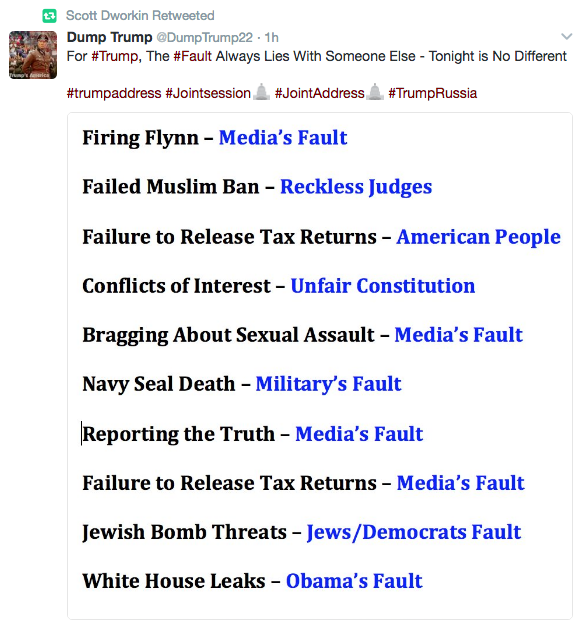Click Capitol emoji after #JointAddress
The image size is (583, 621).
click(x=374, y=92)
